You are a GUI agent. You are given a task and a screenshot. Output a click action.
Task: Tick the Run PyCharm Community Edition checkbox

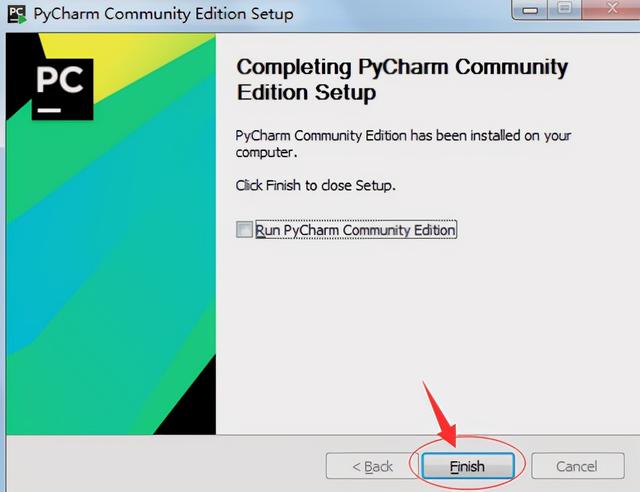(x=244, y=229)
